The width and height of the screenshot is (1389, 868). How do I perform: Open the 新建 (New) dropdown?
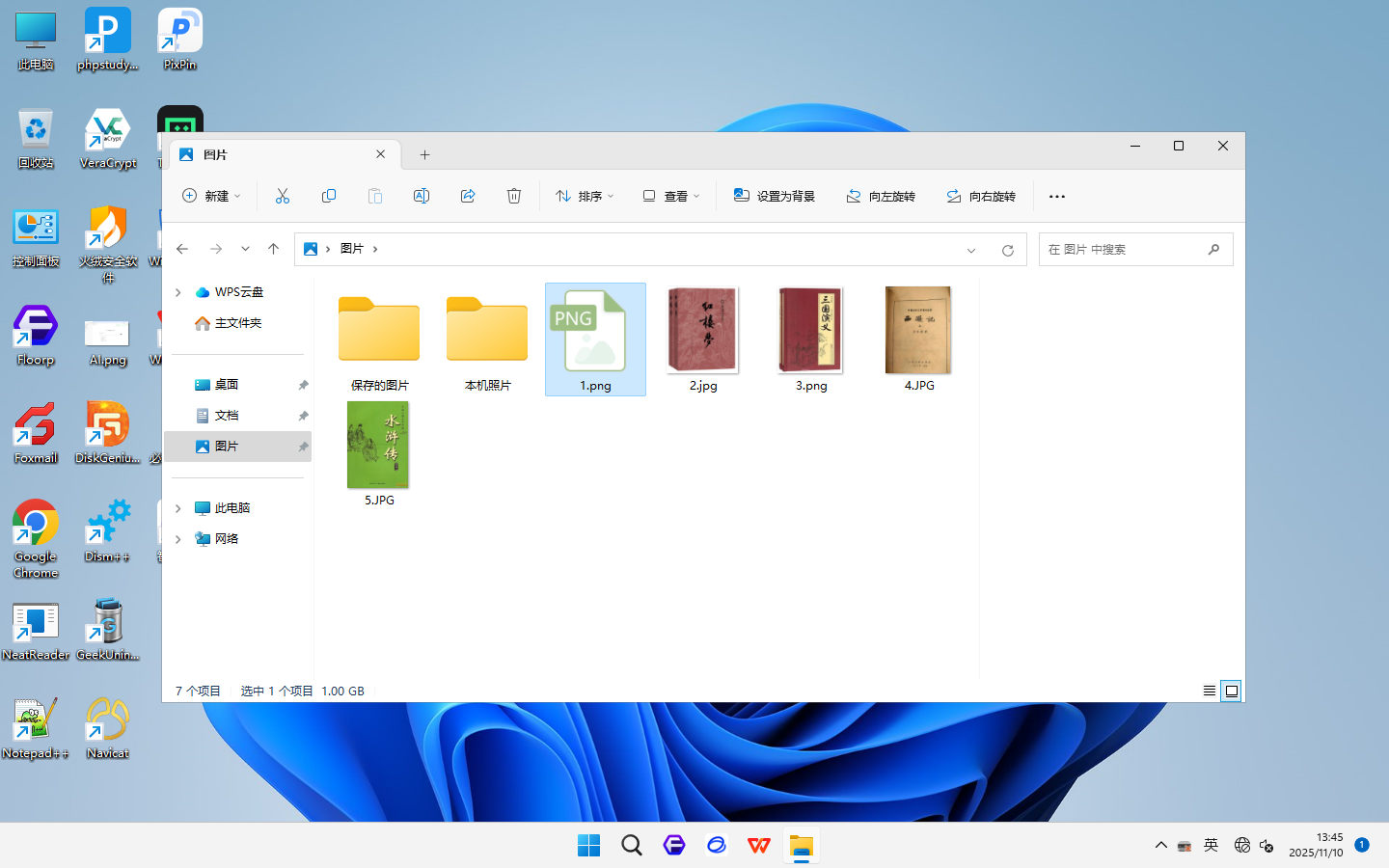(211, 196)
